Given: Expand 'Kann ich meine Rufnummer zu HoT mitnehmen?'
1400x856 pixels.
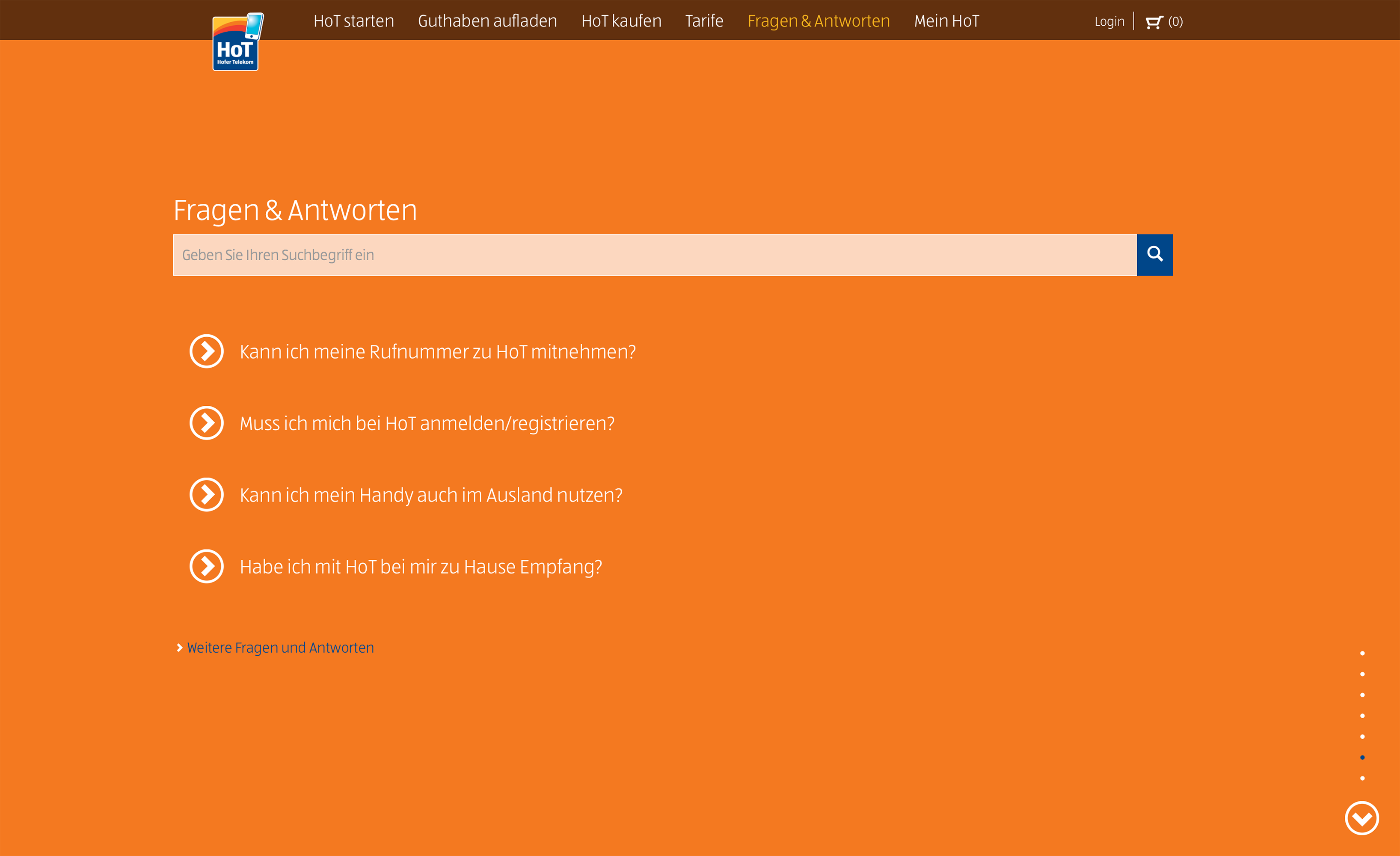Looking at the screenshot, I should point(437,352).
